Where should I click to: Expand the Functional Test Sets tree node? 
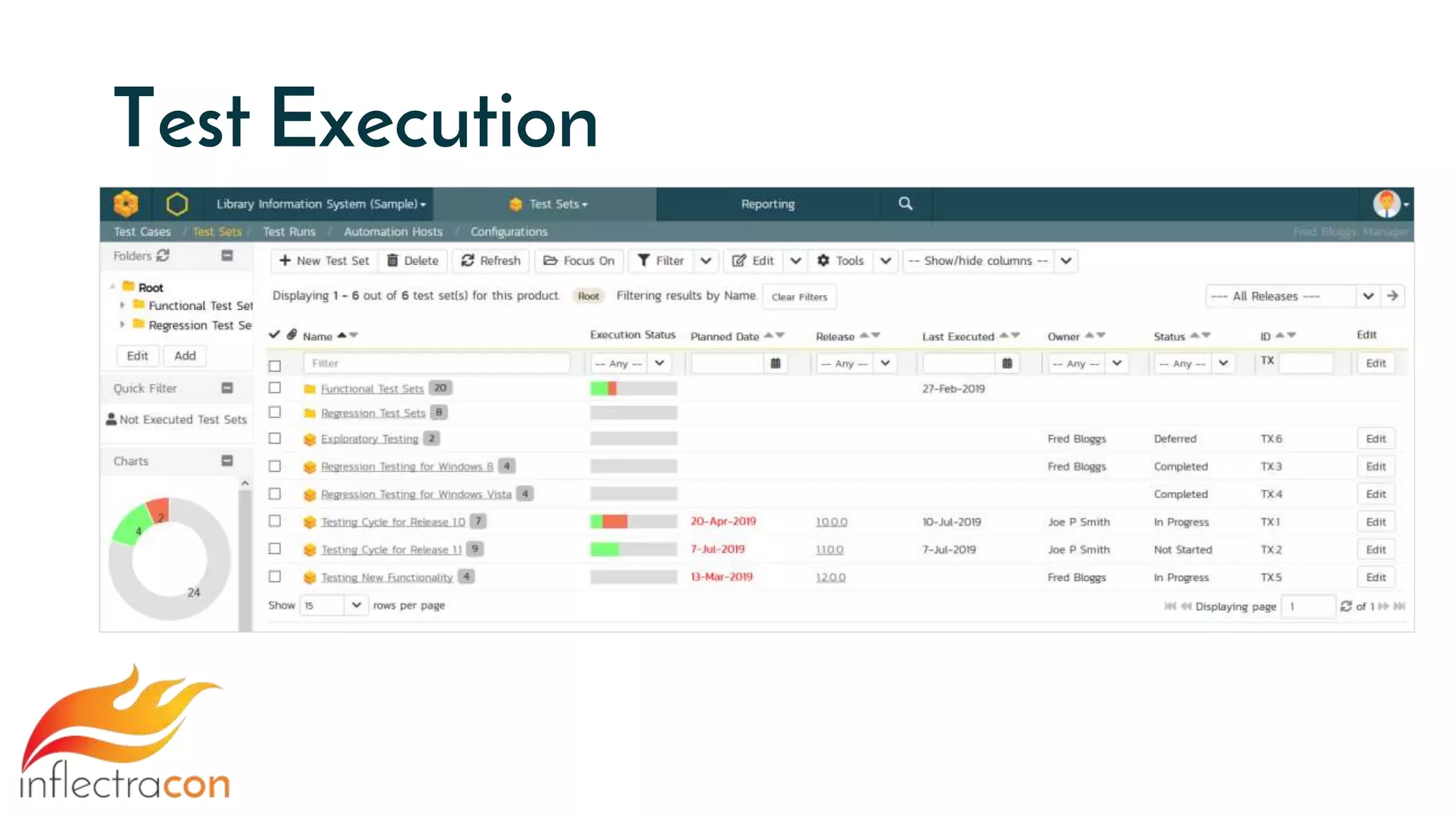pos(122,306)
